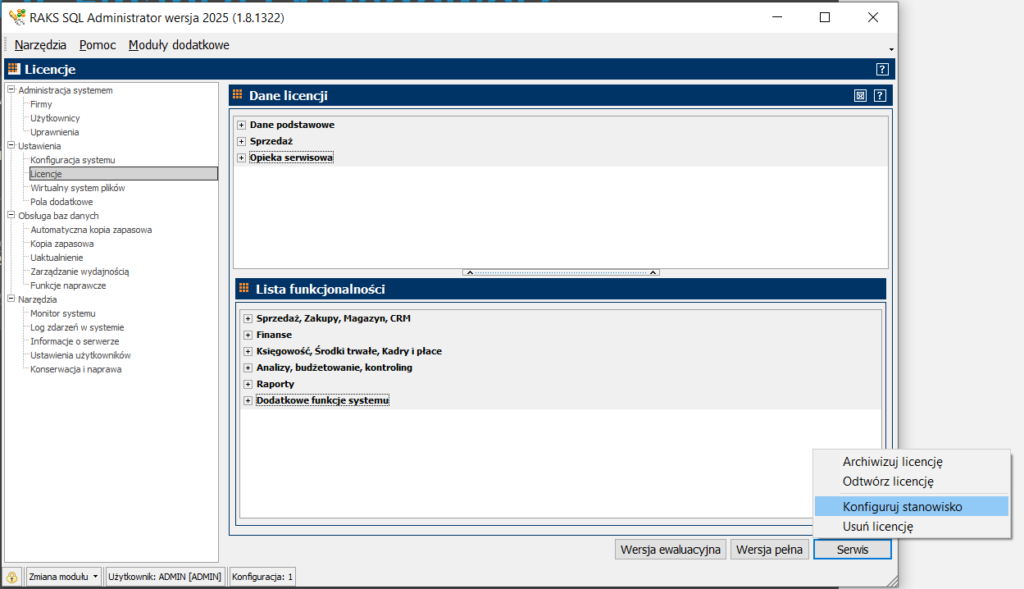Viewport: 1024px width, 589px height.
Task: Select Firmy in the tree
Action: pos(41,104)
